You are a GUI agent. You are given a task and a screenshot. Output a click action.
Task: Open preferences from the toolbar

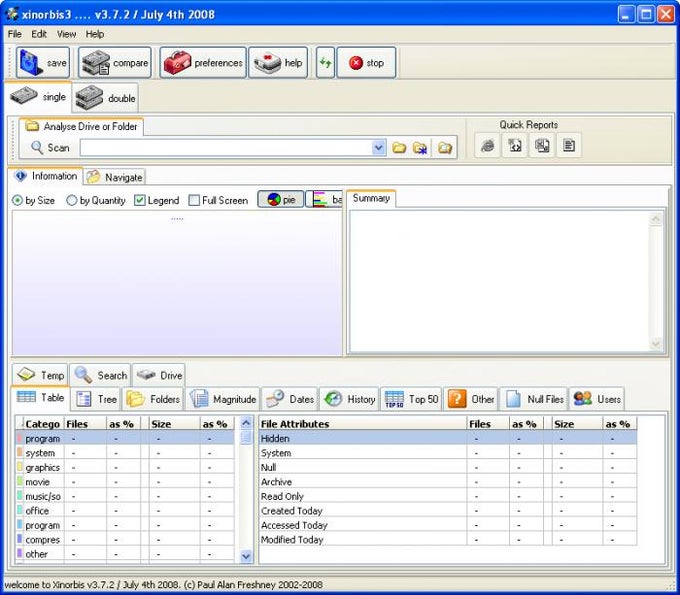pyautogui.click(x=203, y=63)
